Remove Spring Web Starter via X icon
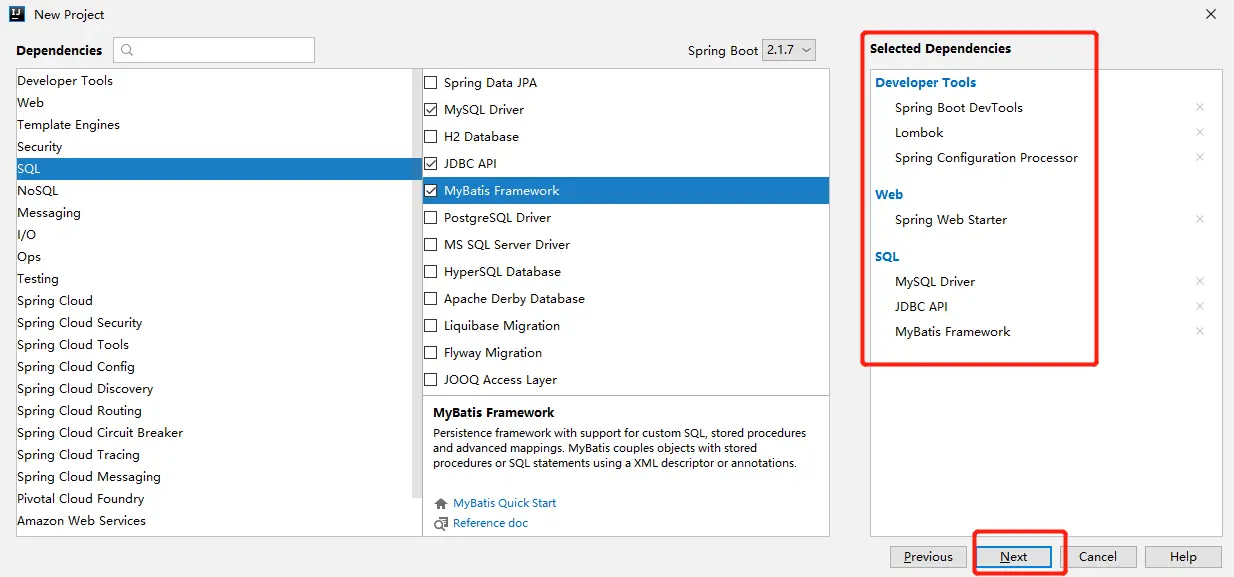 click(1200, 219)
